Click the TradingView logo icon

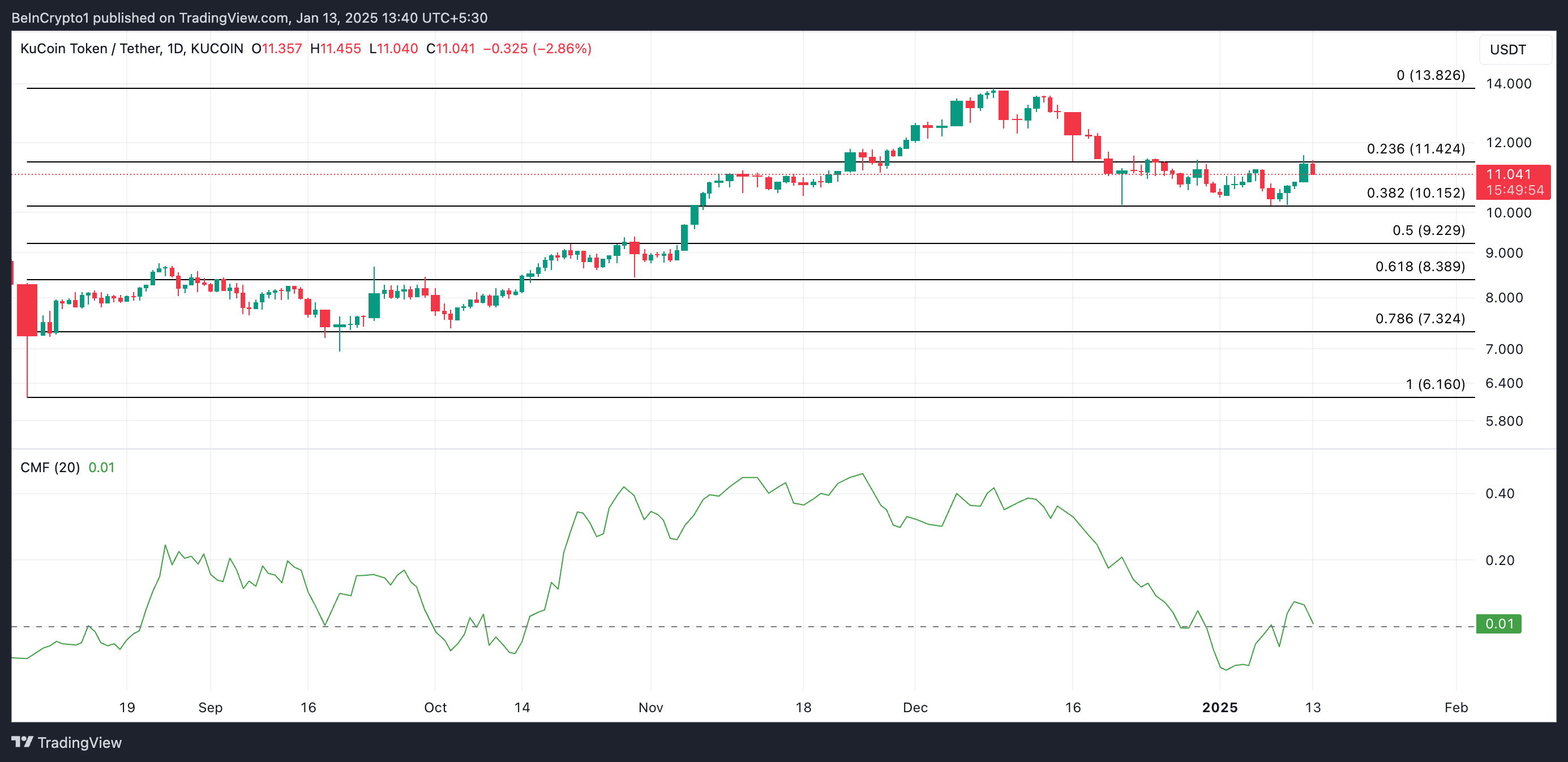pos(23,742)
